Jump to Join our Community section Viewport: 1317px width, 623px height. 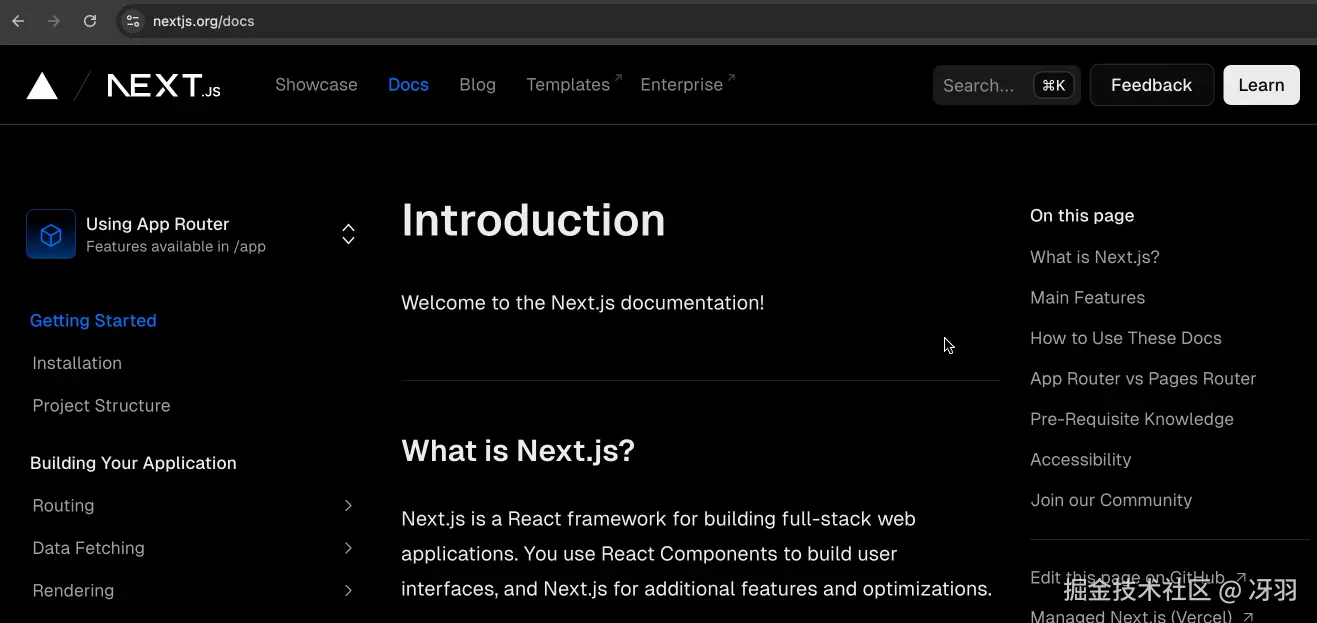pyautogui.click(x=1111, y=500)
